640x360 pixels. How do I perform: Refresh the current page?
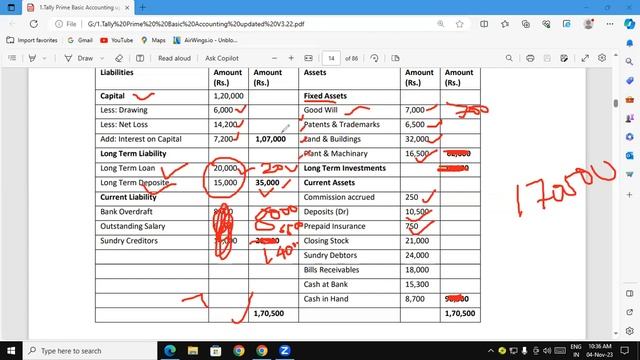[34, 24]
